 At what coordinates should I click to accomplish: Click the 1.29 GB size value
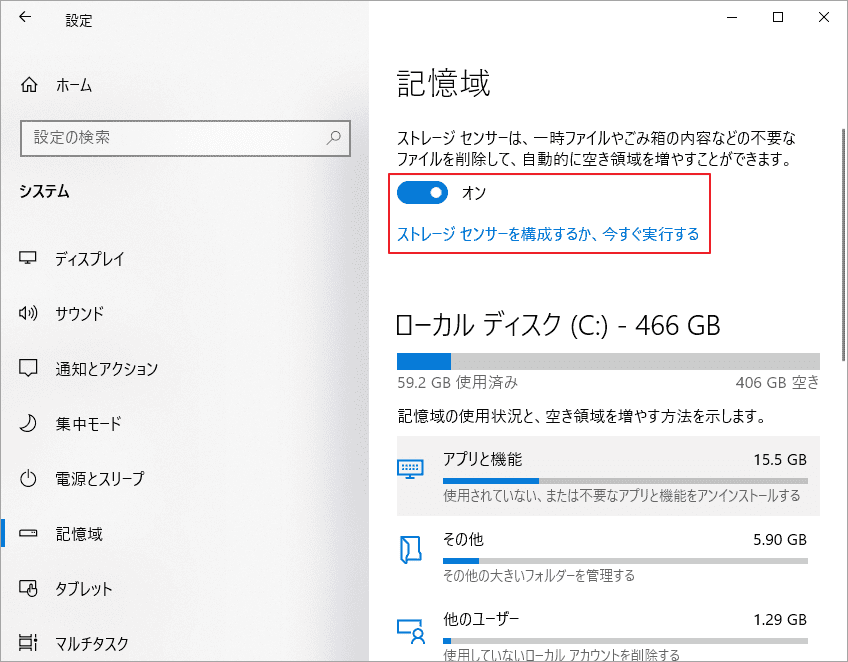pyautogui.click(x=780, y=620)
